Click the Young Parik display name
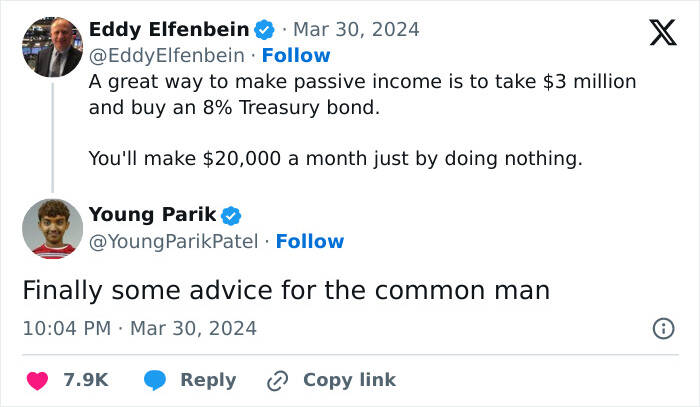Image resolution: width=700 pixels, height=407 pixels. [152, 214]
